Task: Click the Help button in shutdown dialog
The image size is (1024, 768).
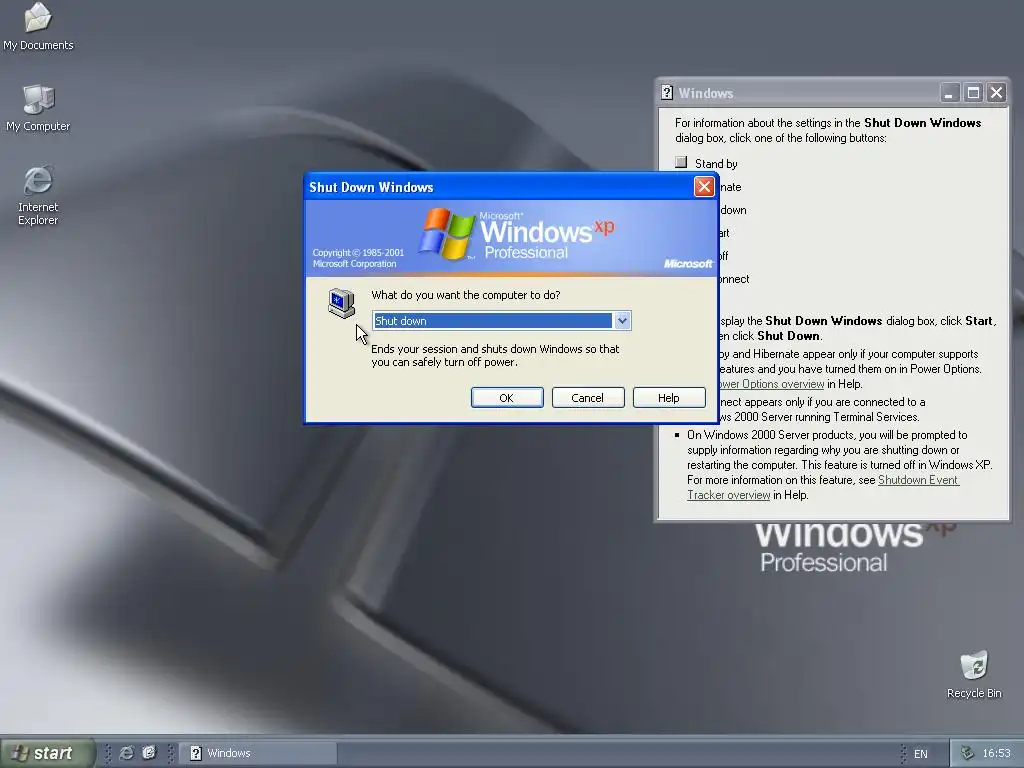Action: tap(669, 398)
